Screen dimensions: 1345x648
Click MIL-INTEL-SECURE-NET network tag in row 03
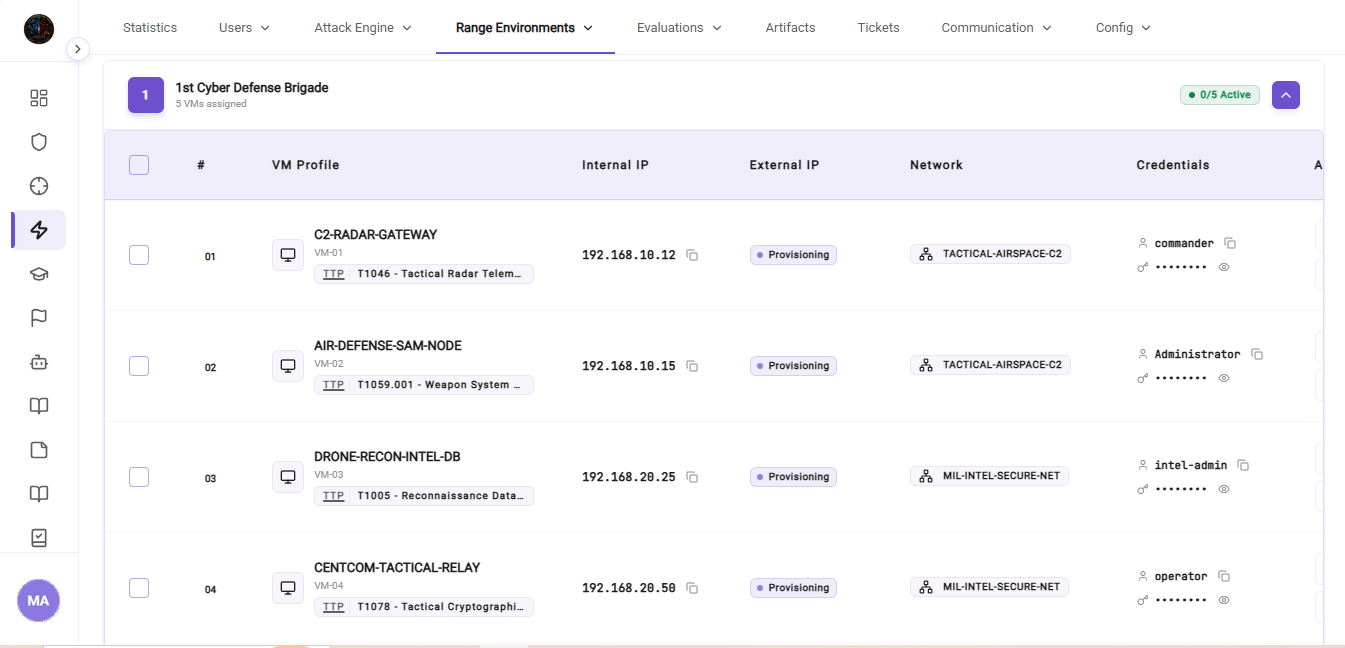pyautogui.click(x=989, y=476)
